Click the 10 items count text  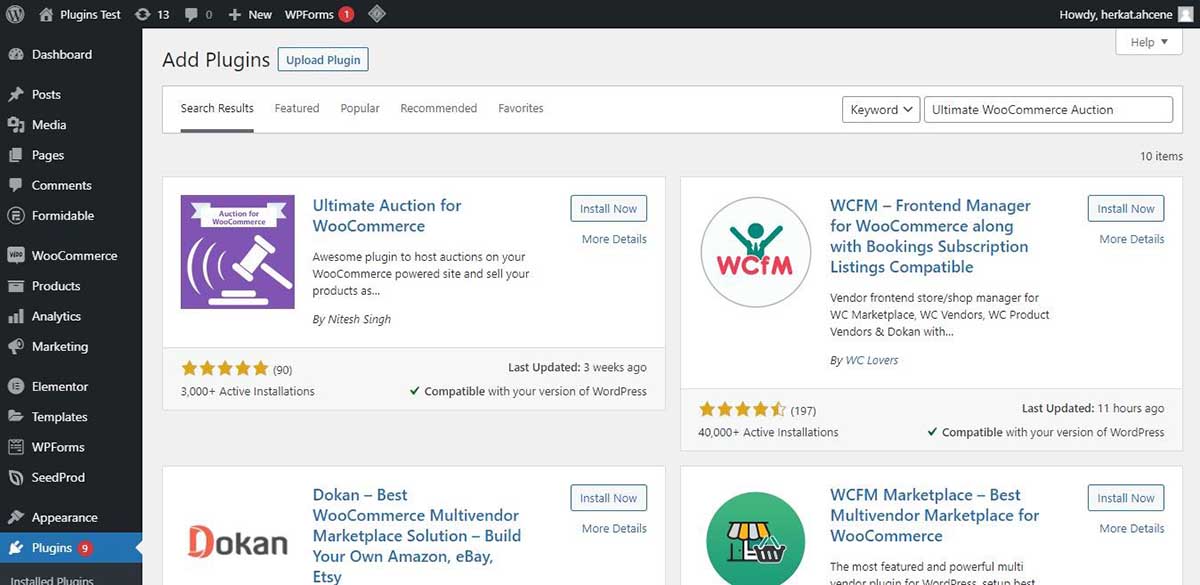[x=1161, y=157]
